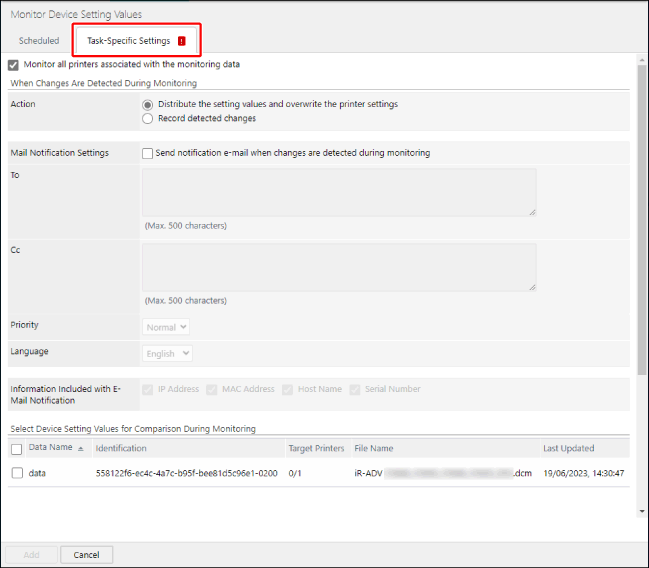Click the Add button

[x=30, y=554]
